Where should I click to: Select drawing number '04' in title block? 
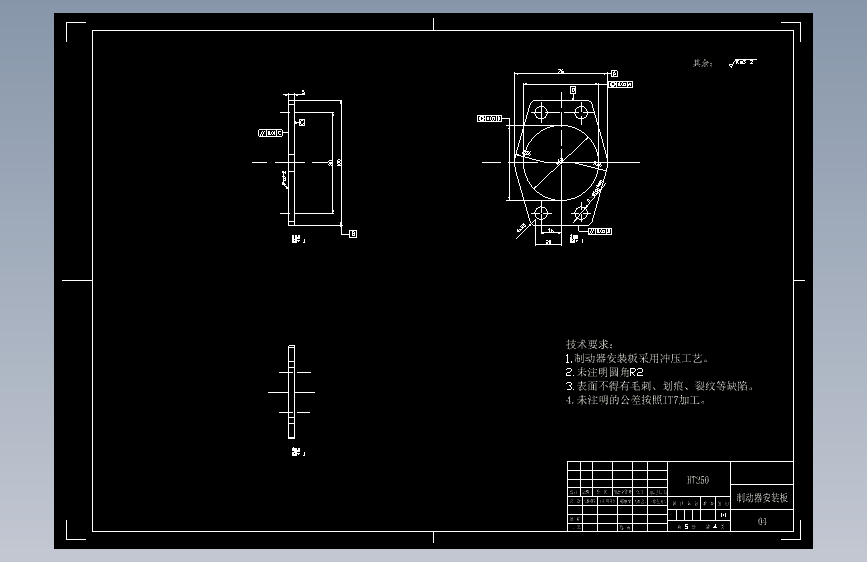(762, 521)
